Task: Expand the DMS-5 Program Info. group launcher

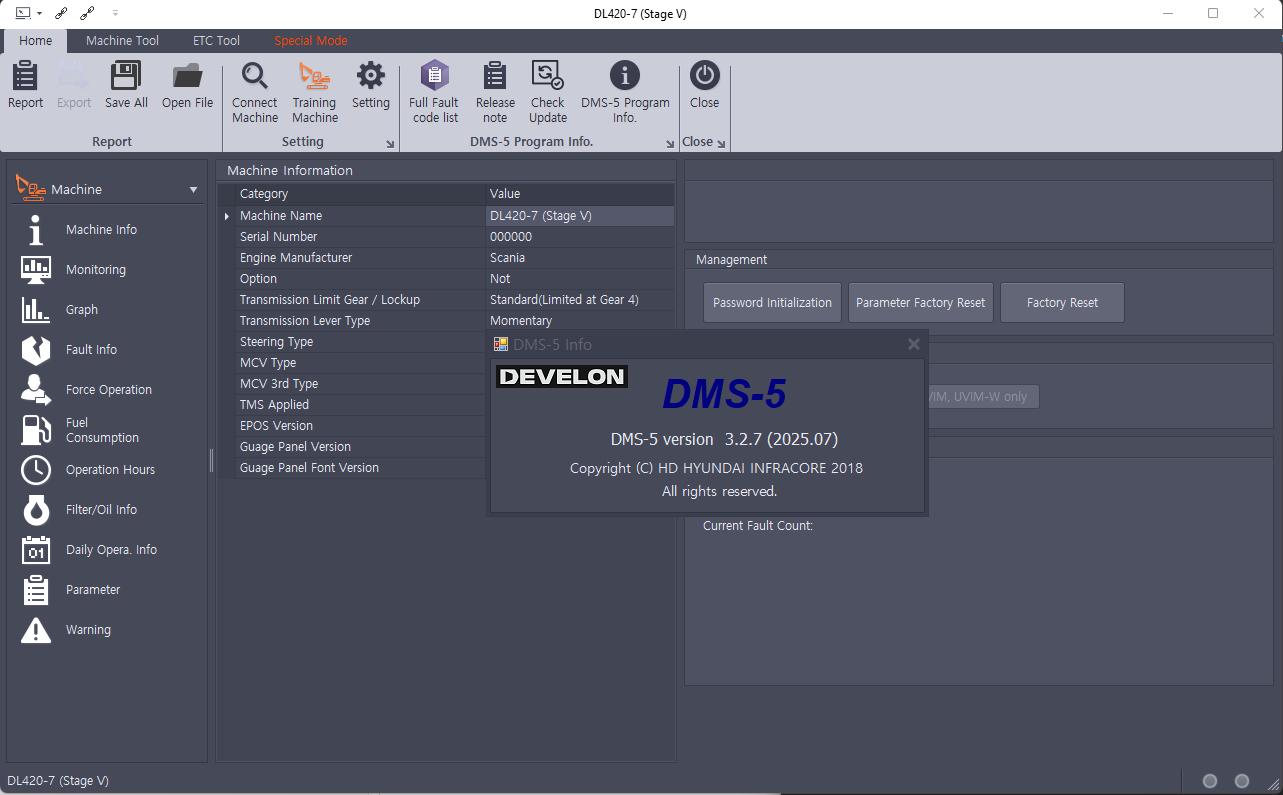Action: point(670,144)
